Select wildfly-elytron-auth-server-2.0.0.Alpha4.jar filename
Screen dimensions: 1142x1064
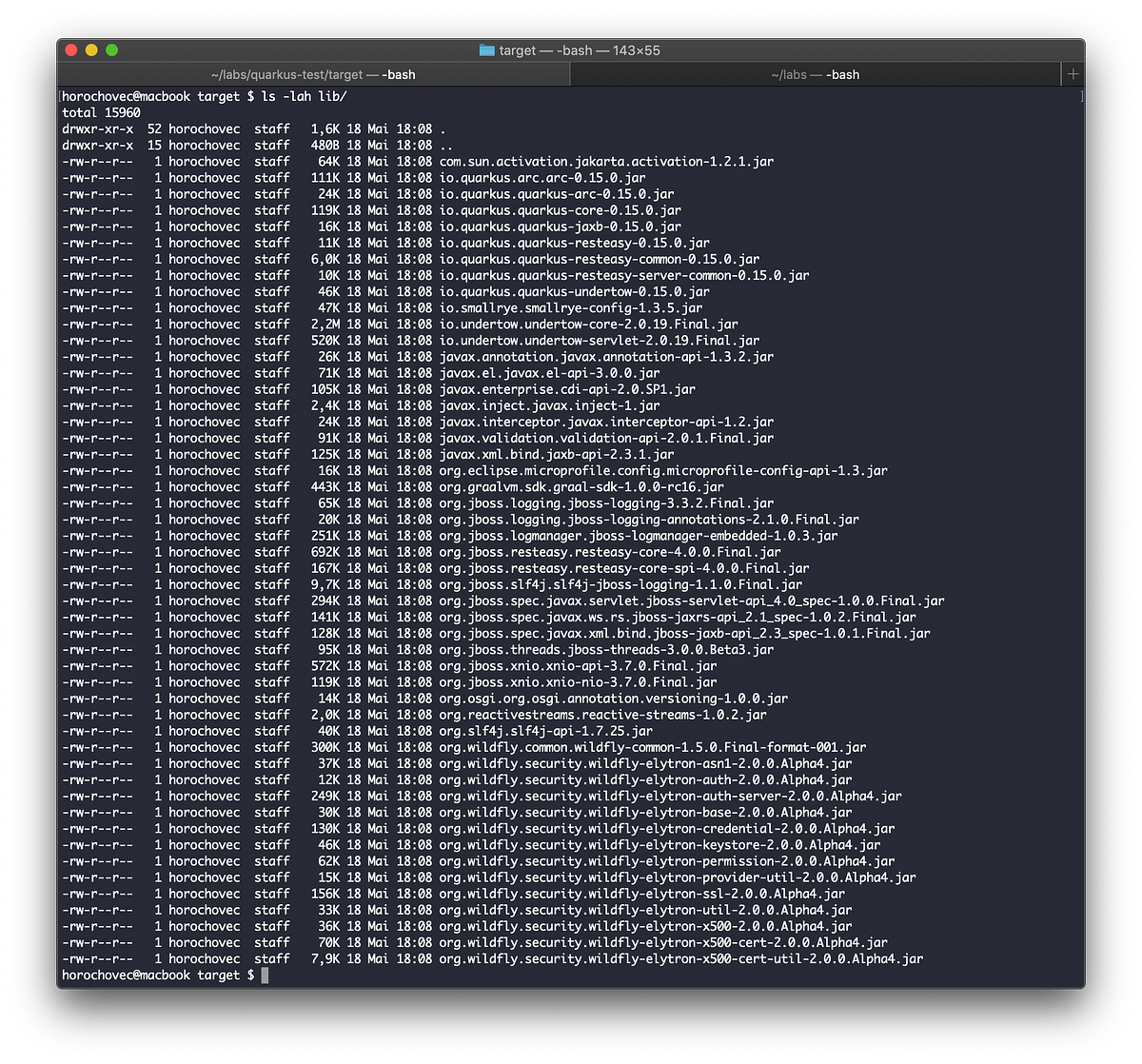pos(745,797)
